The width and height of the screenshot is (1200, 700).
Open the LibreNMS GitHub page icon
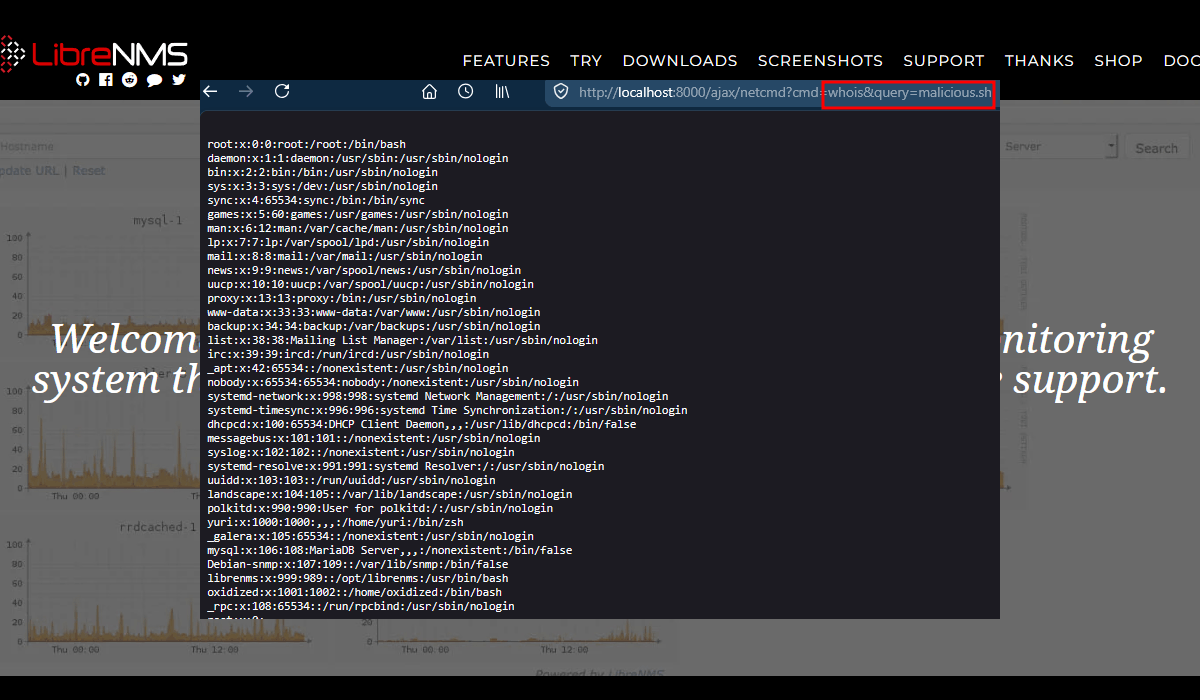pos(83,80)
